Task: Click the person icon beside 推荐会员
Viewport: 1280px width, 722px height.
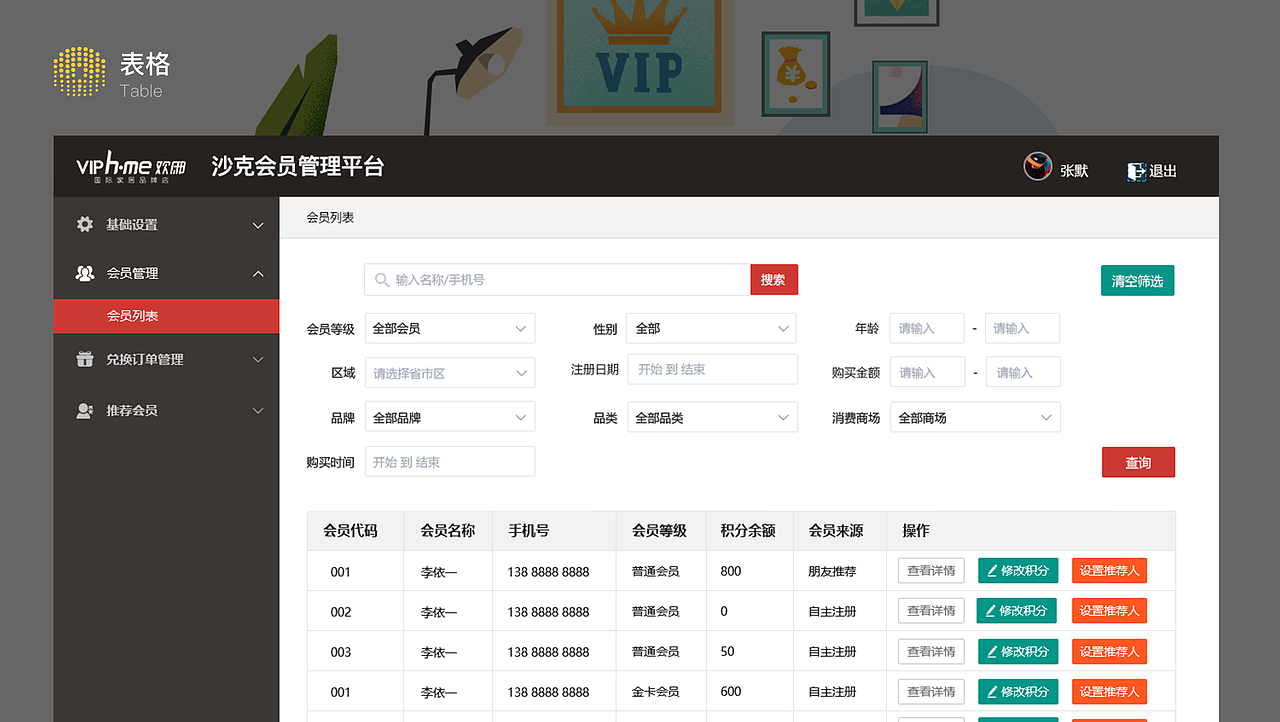Action: (85, 410)
